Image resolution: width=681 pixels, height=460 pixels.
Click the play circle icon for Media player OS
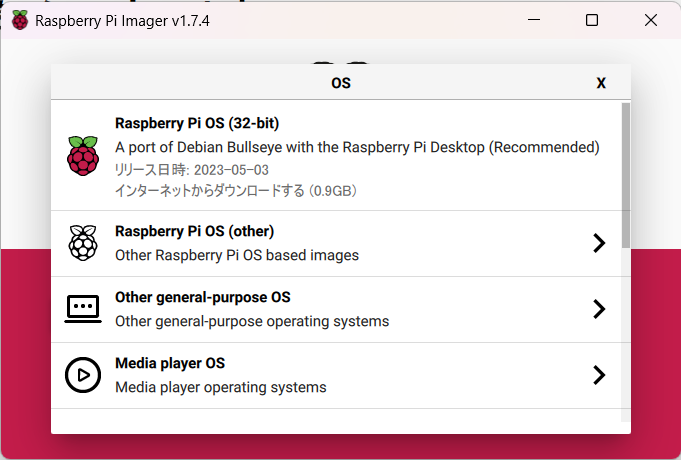point(83,375)
